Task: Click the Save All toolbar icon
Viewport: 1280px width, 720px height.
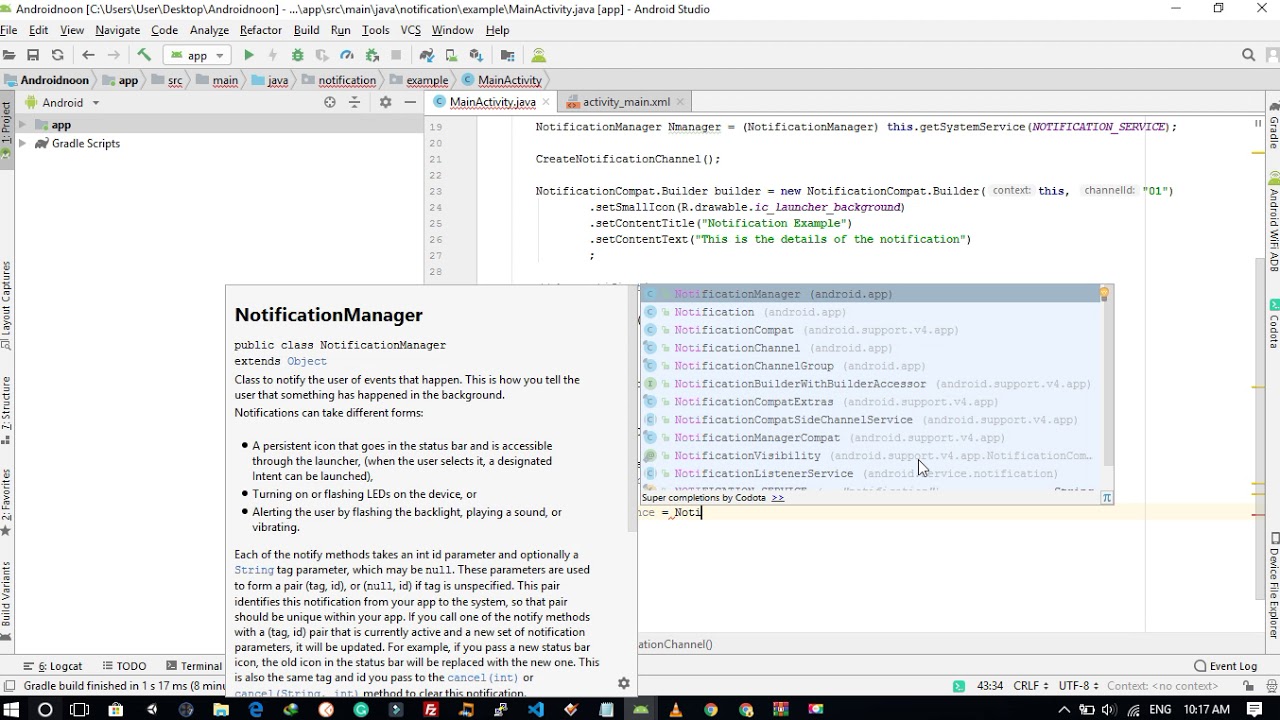Action: click(x=33, y=56)
